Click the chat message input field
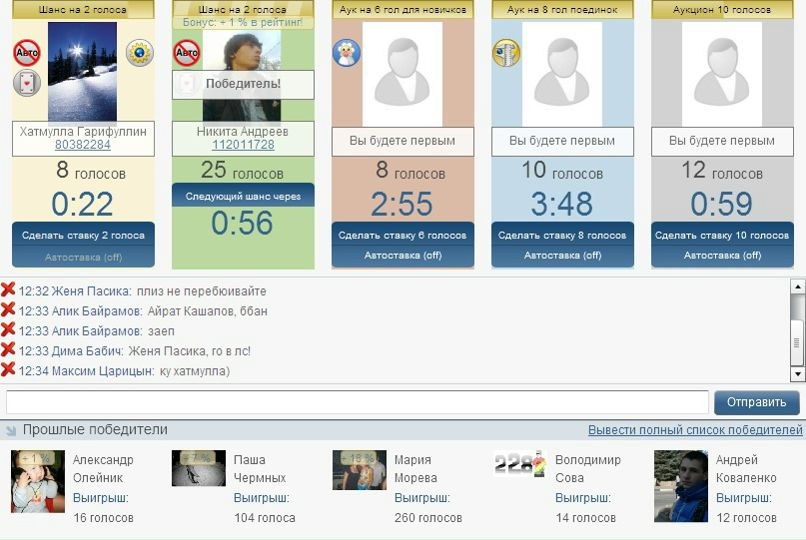The image size is (806, 540). 357,402
